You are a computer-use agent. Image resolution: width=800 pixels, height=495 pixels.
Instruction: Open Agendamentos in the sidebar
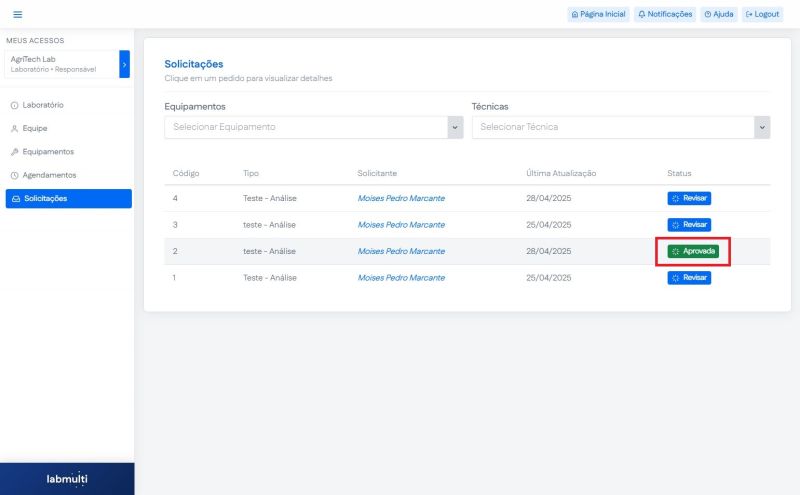49,175
